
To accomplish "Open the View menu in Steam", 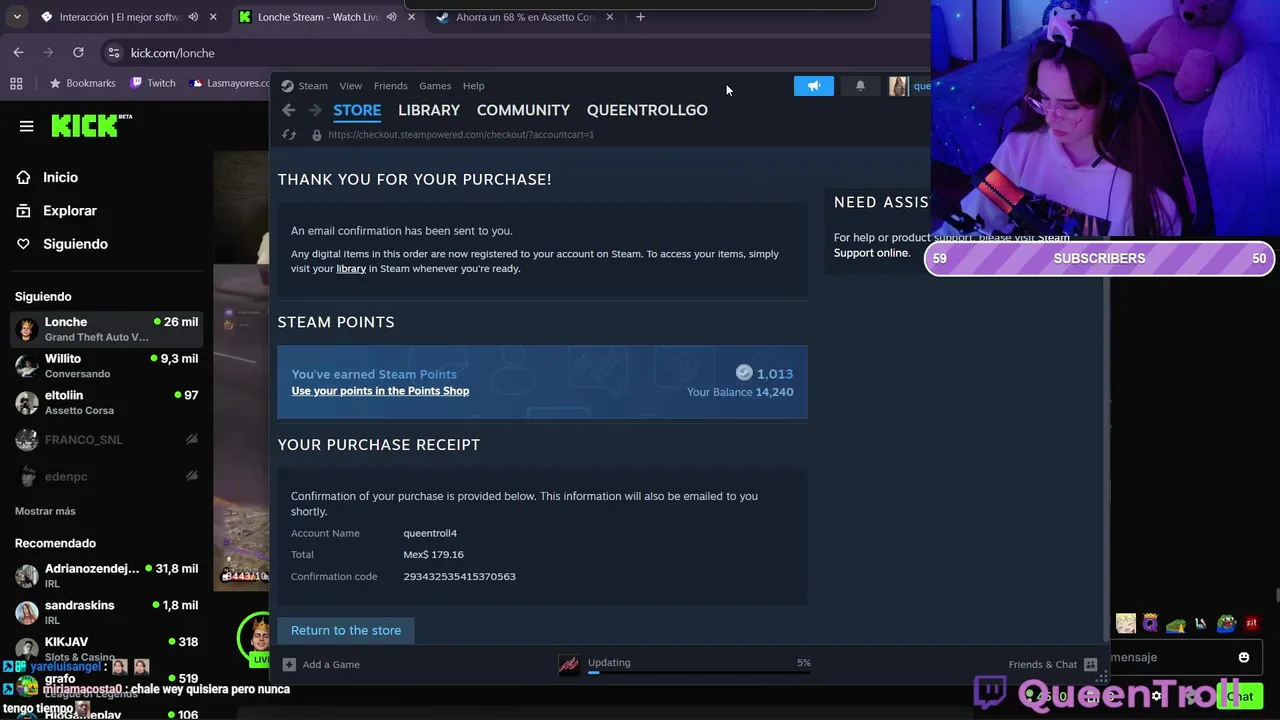I will pyautogui.click(x=350, y=86).
